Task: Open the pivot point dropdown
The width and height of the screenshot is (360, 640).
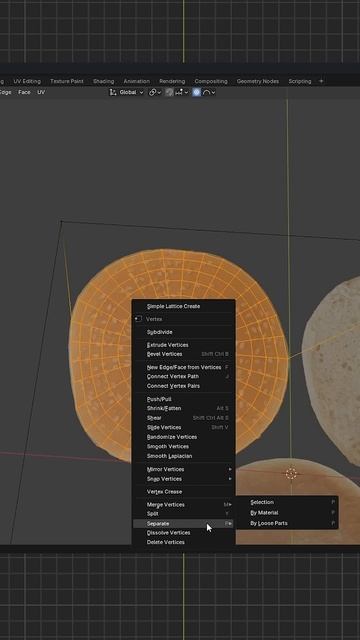Action: click(x=155, y=92)
